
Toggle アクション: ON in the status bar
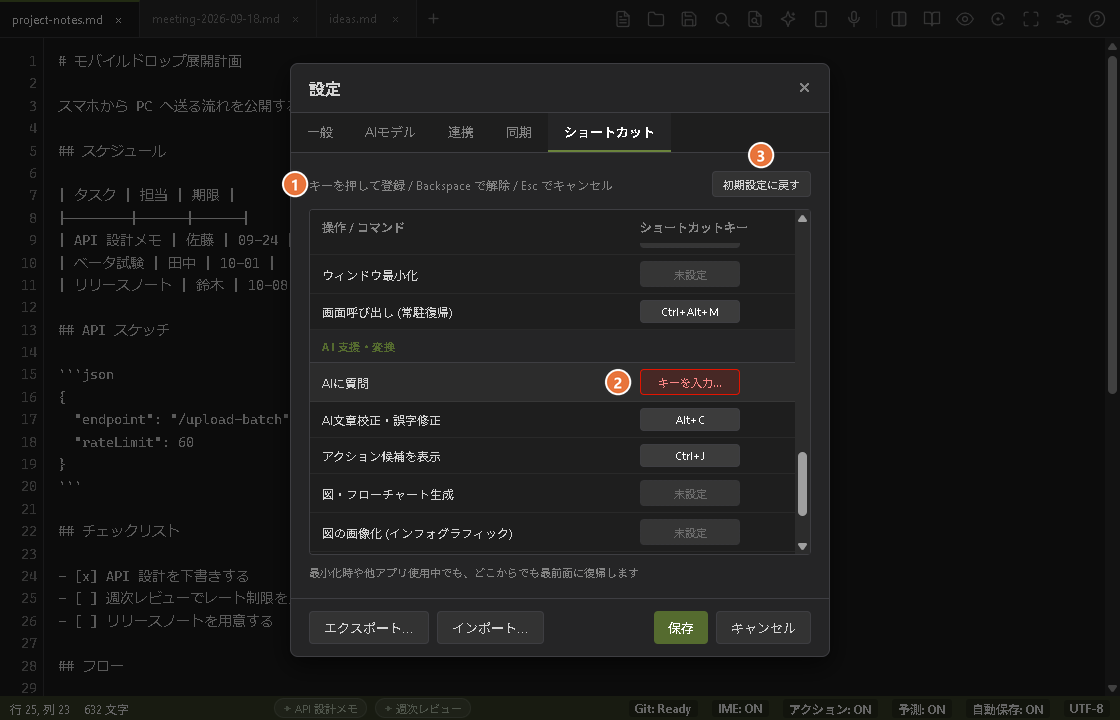pos(830,709)
